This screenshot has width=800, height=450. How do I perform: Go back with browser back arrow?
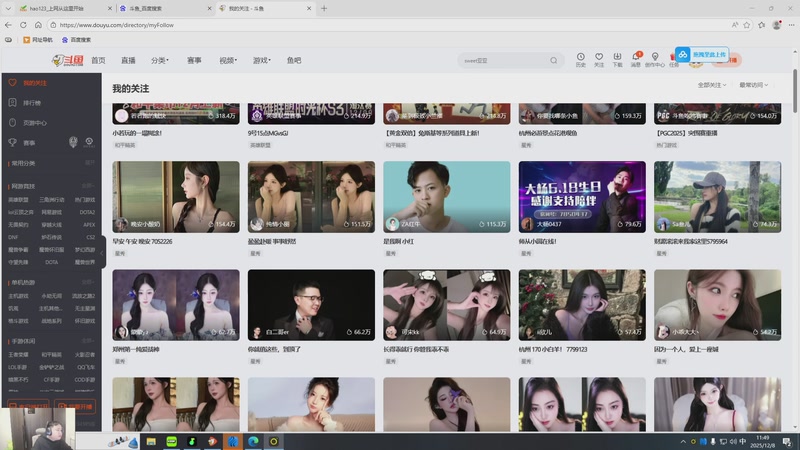click(x=8, y=24)
